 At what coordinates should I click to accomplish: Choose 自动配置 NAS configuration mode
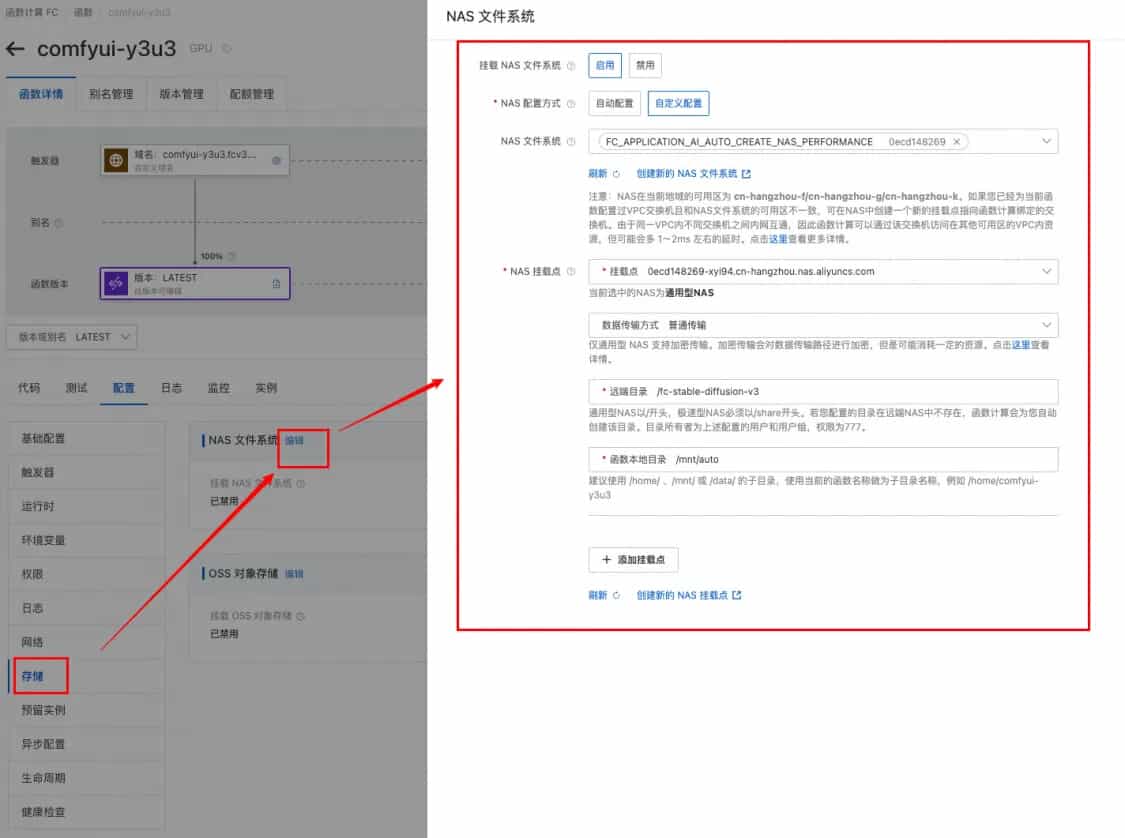tap(614, 103)
